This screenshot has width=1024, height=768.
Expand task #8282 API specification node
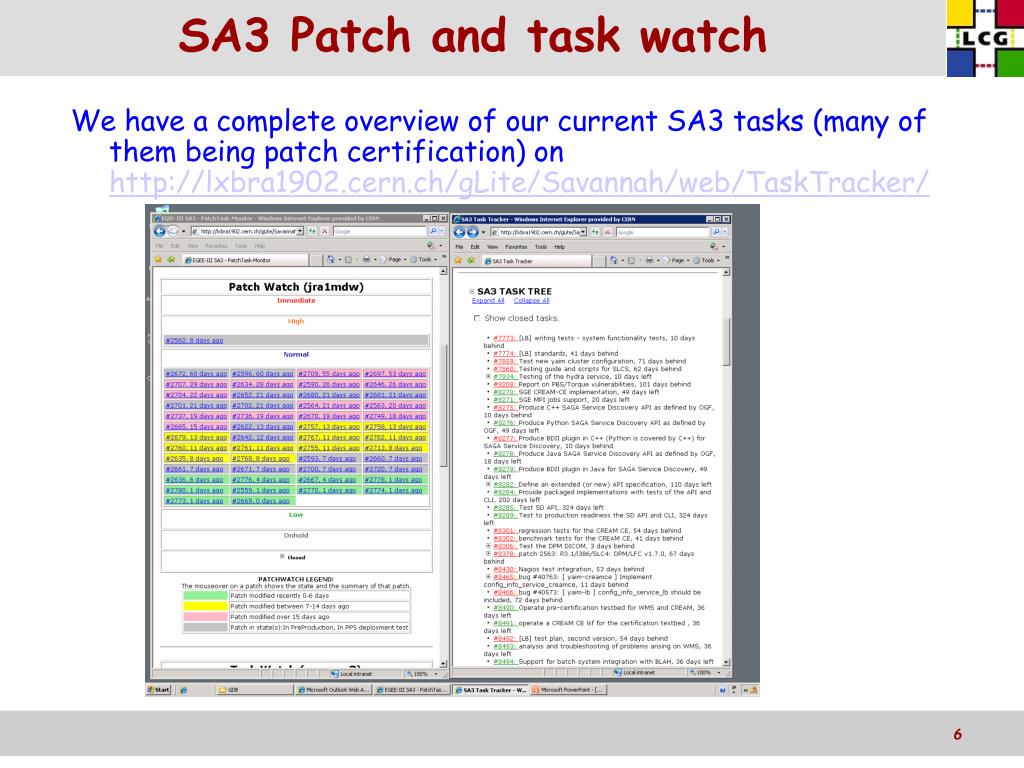click(x=488, y=485)
